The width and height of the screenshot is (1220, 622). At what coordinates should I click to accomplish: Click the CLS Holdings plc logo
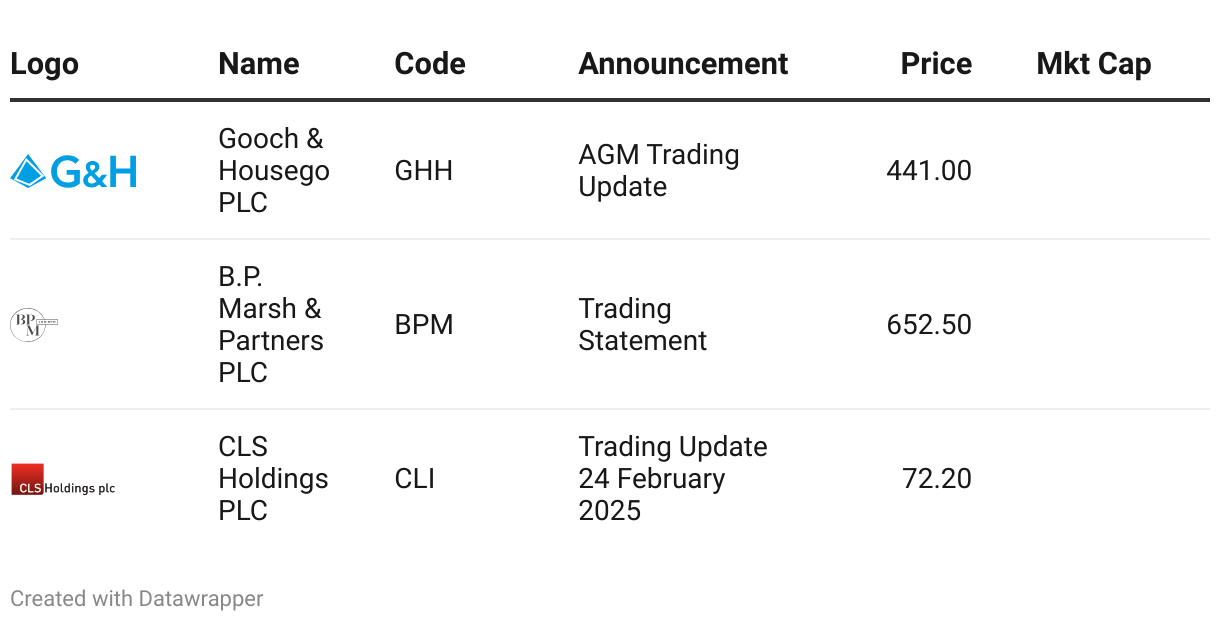coord(63,479)
